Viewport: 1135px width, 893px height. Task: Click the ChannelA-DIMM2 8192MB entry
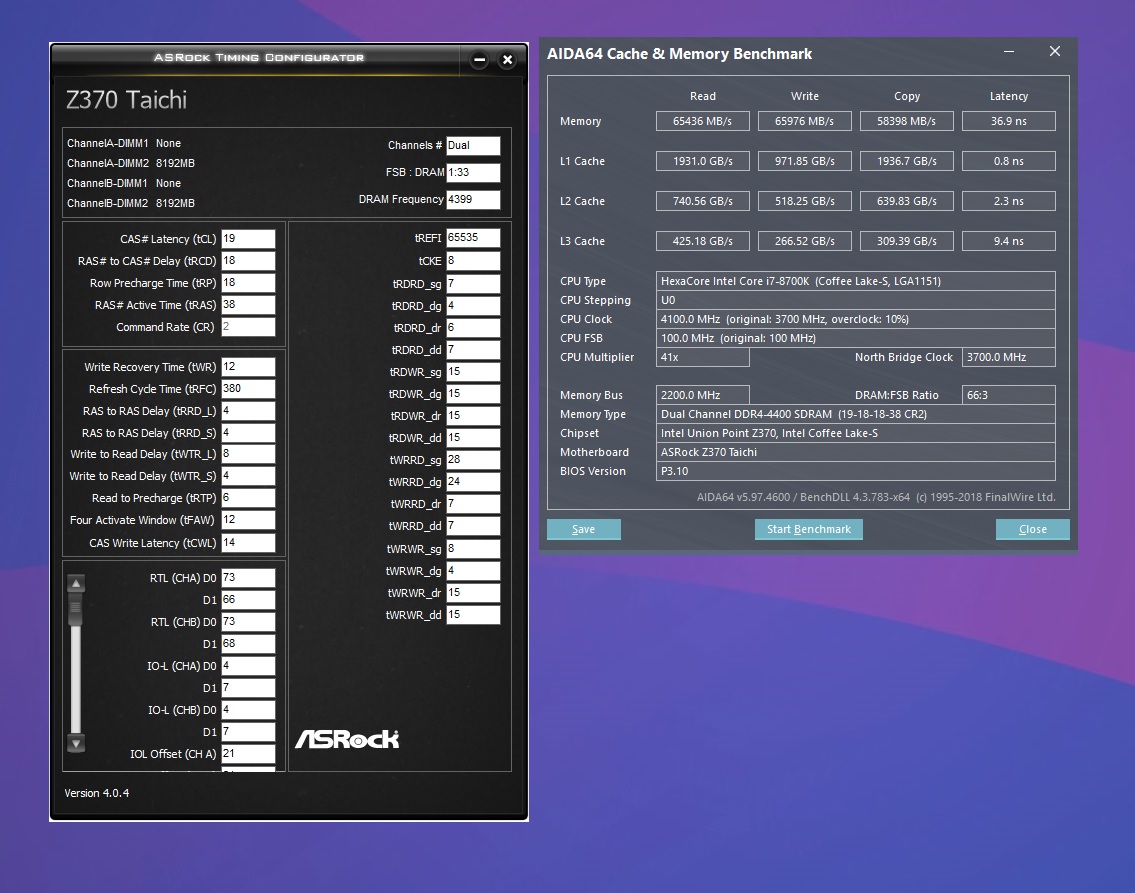click(131, 164)
